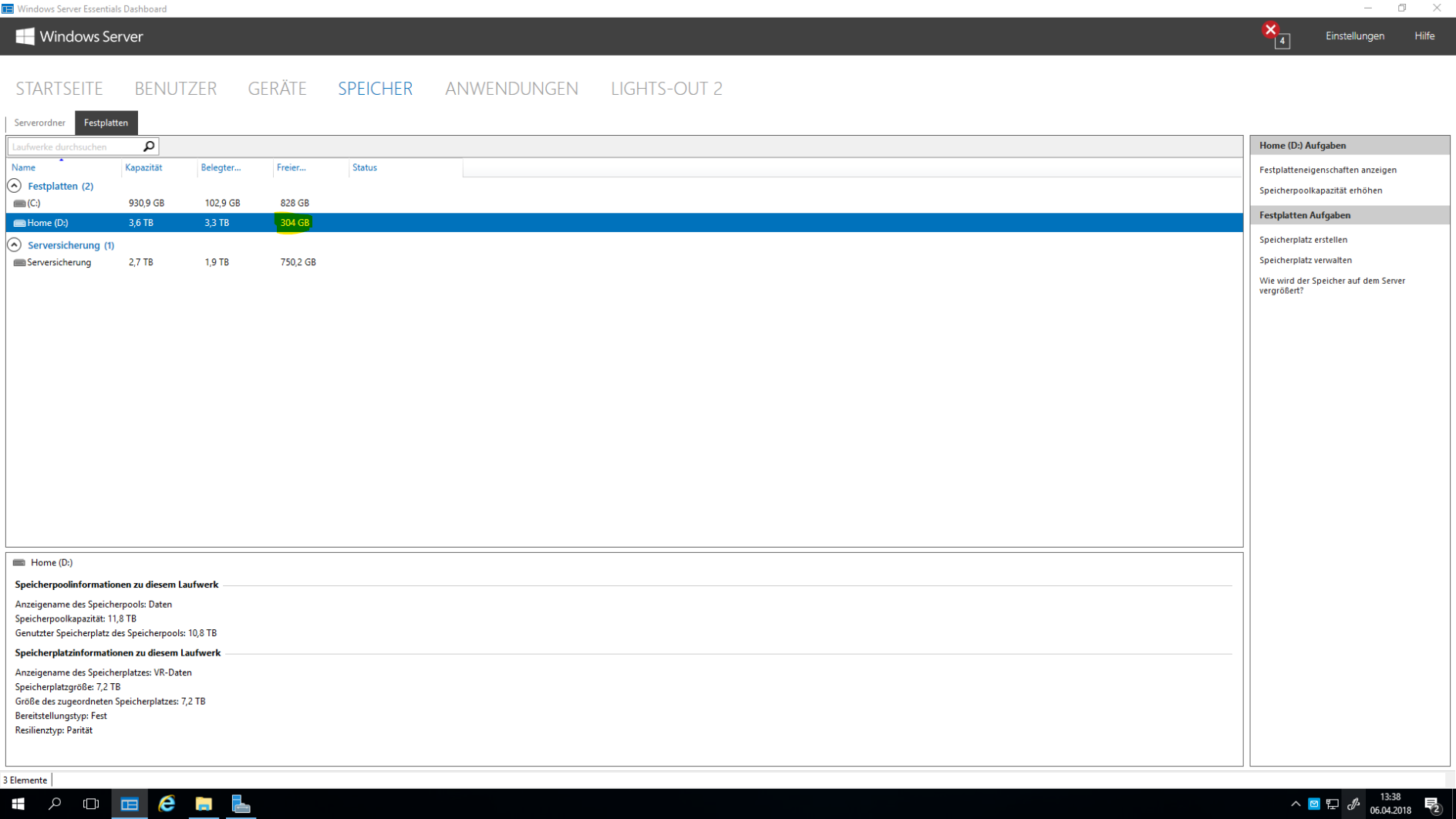Open Einstellungen menu
1456x819 pixels.
[x=1355, y=35]
